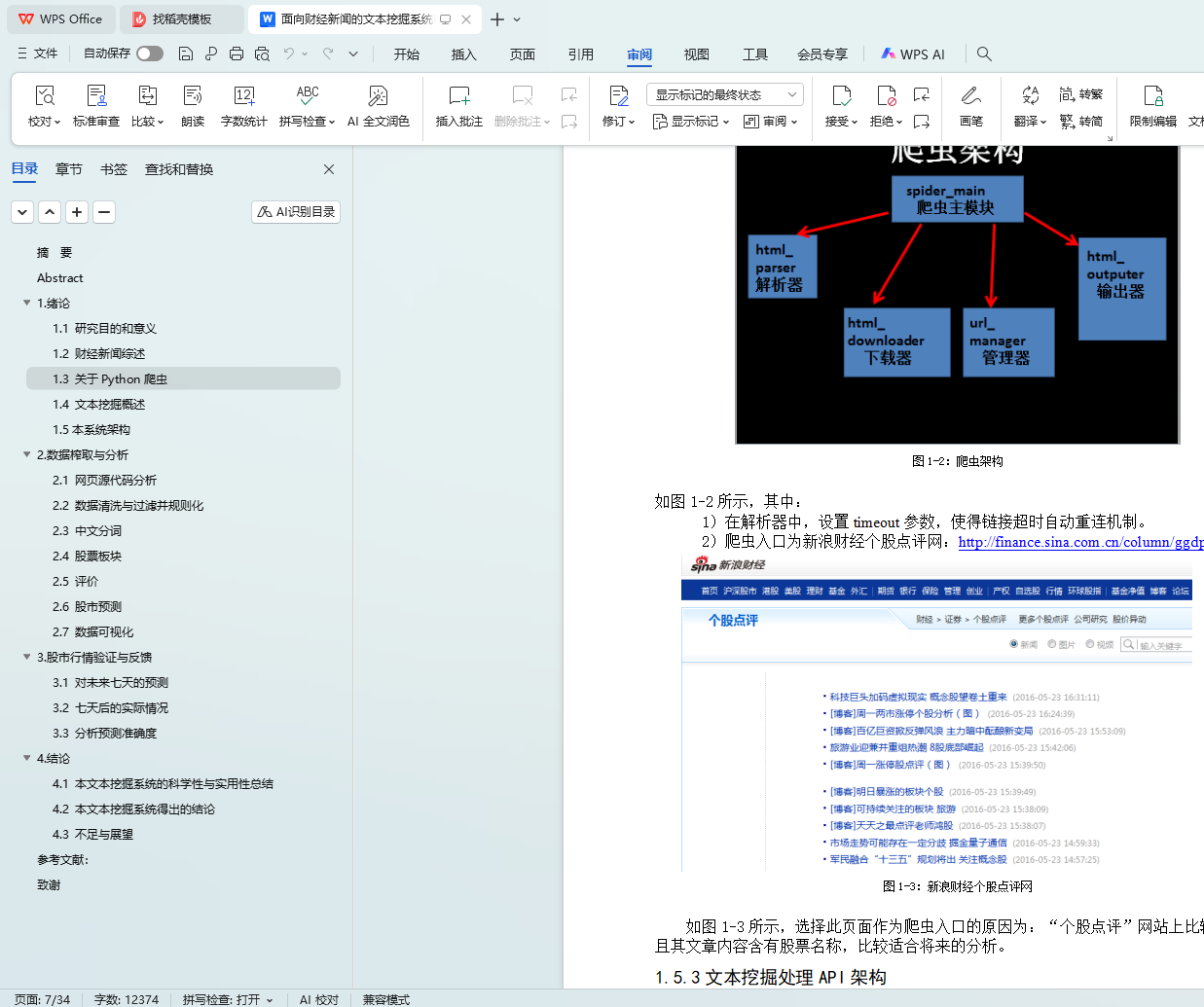Switch to the 章节 navigation tab
Viewport: 1204px width, 1007px height.
point(69,169)
